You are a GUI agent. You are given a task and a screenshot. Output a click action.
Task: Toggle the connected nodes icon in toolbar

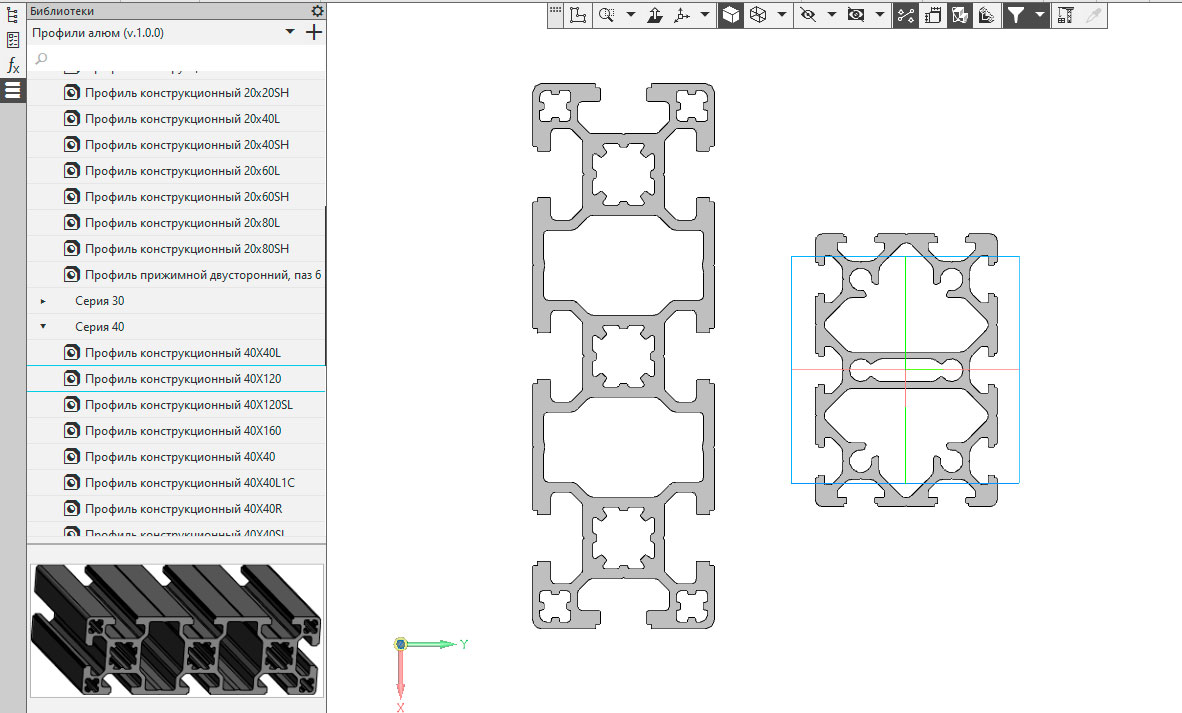[906, 15]
